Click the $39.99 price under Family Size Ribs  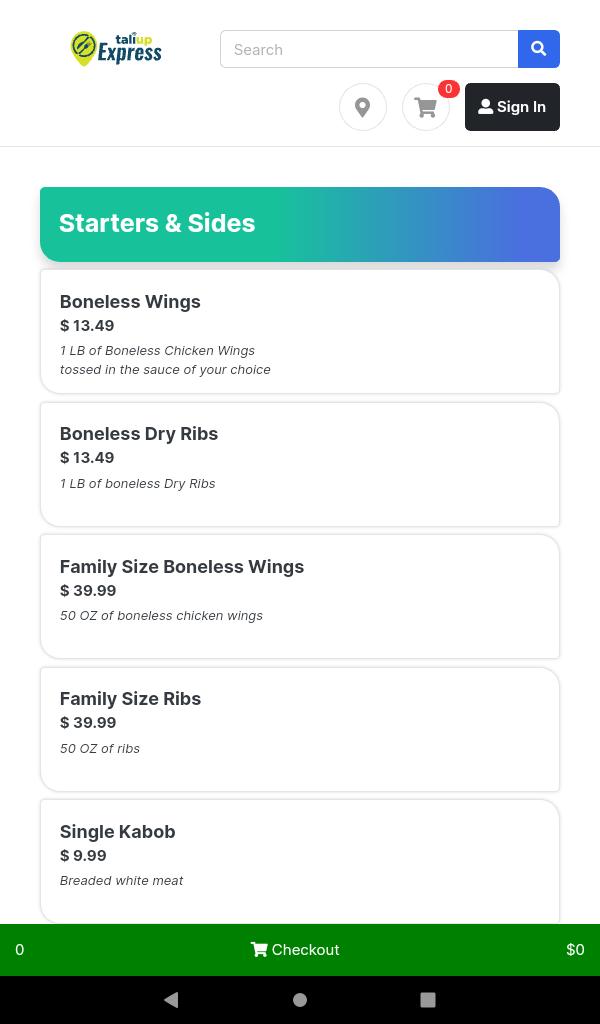(88, 722)
